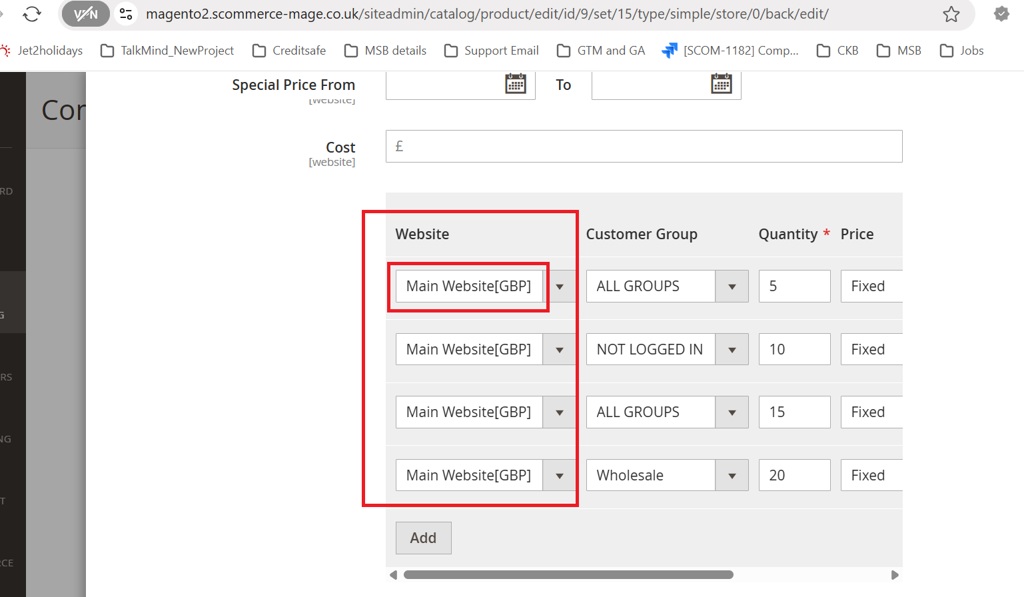Open the Fixed price type dropdown in first row
The image size is (1024, 597).
[871, 286]
